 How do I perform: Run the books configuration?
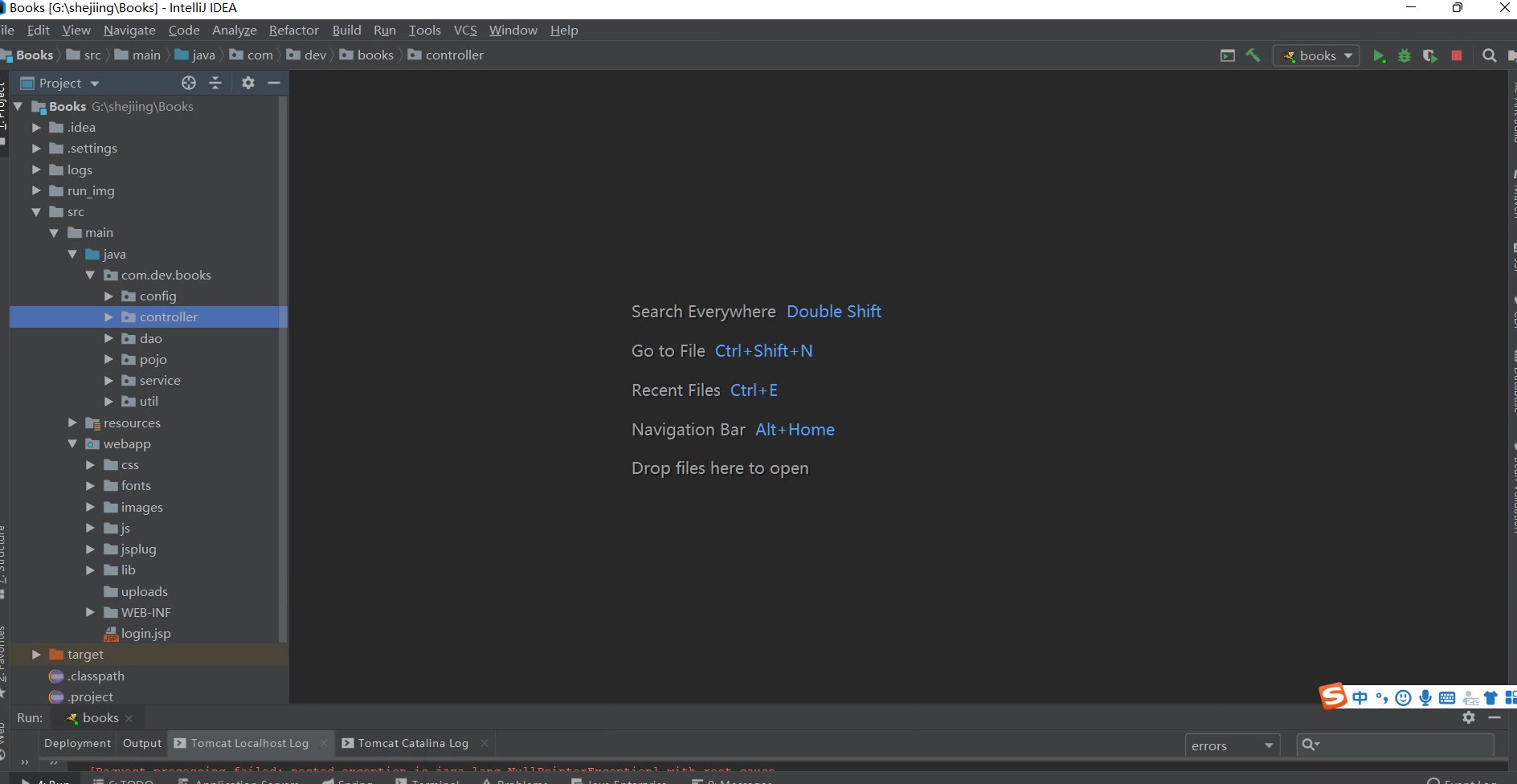tap(1379, 55)
